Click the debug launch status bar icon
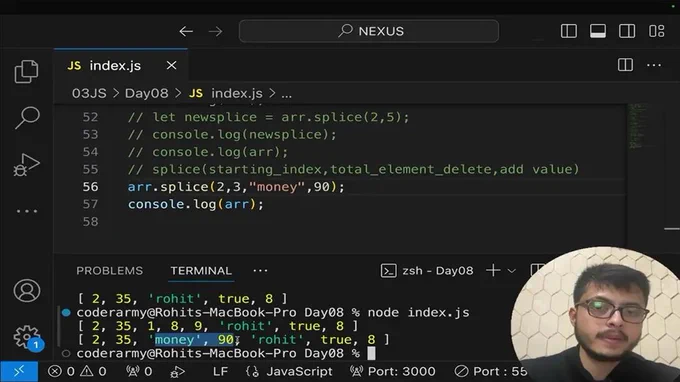This screenshot has width=680, height=382. (177, 372)
